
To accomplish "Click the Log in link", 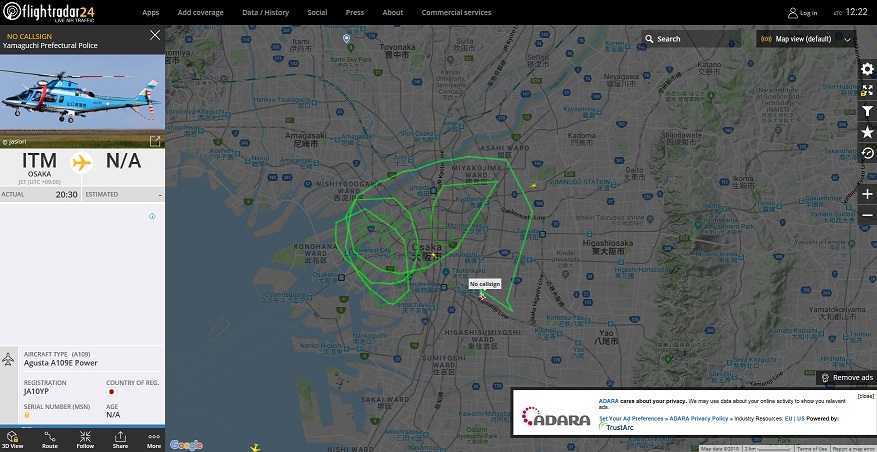I will click(803, 13).
